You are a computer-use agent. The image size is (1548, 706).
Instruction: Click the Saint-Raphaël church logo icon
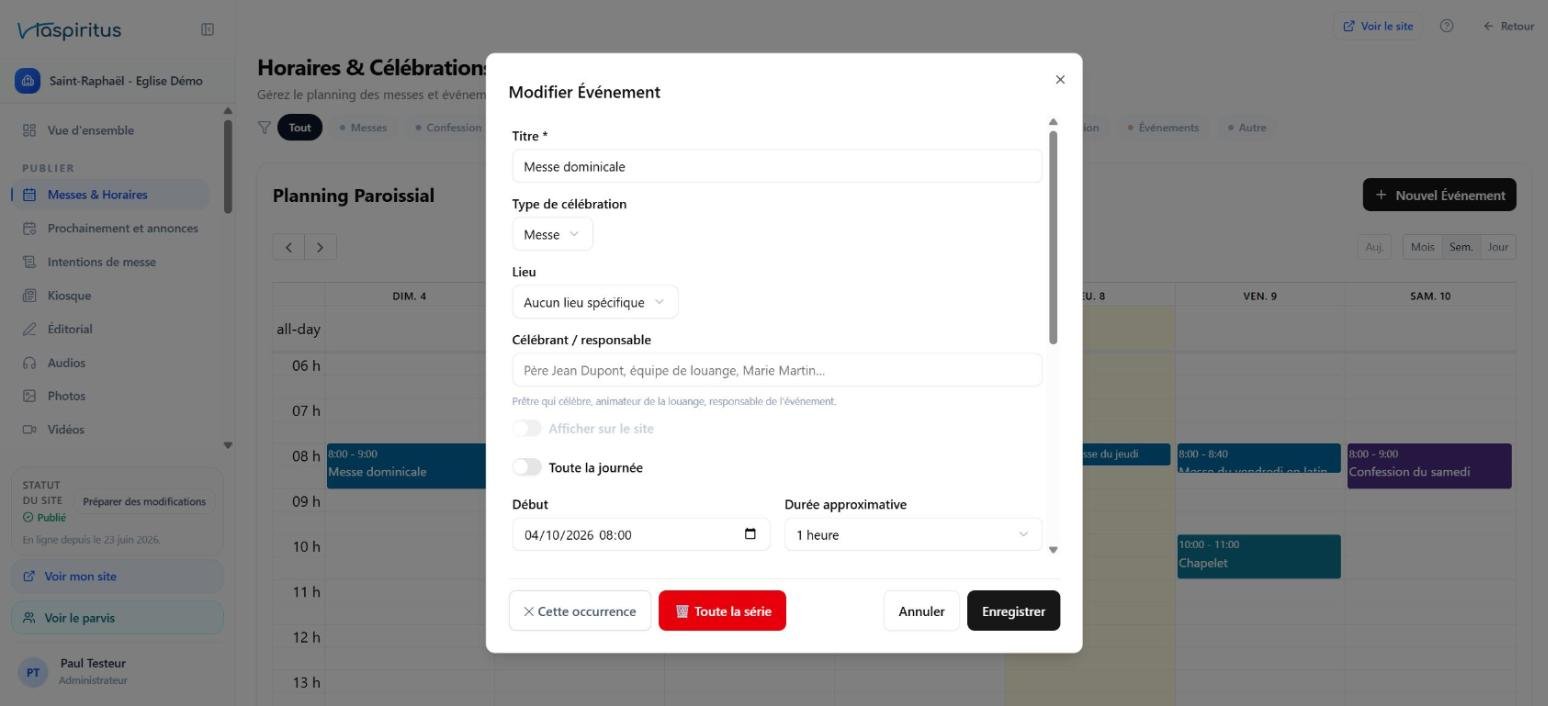[x=28, y=81]
